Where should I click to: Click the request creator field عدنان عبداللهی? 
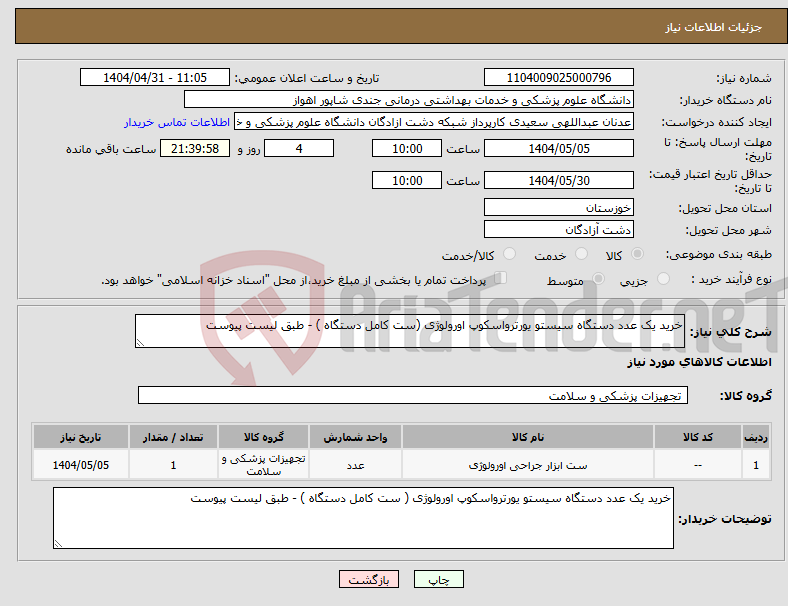pyautogui.click(x=434, y=122)
